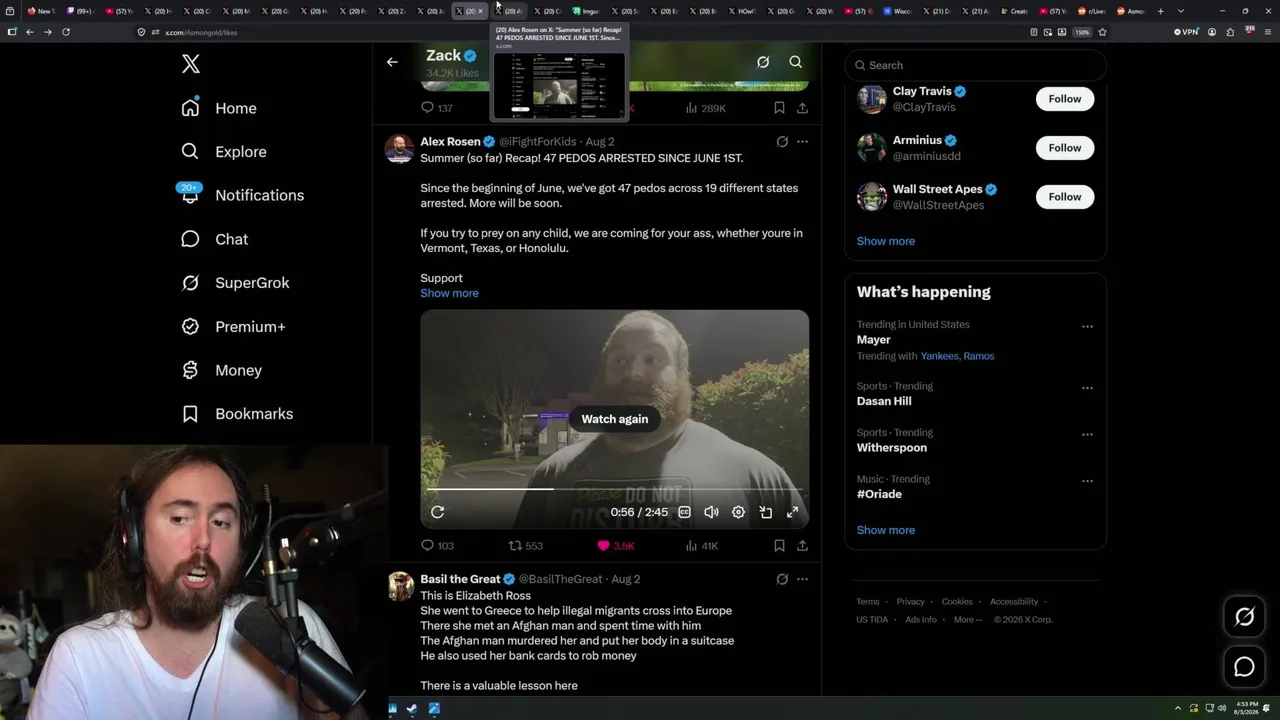Open picture-in-picture for the video
1280x720 pixels.
(x=766, y=512)
